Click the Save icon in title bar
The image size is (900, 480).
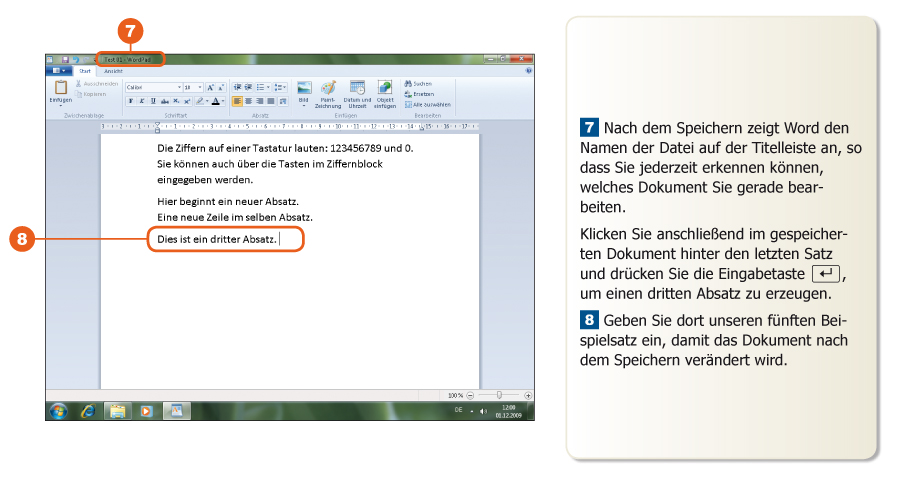pyautogui.click(x=65, y=60)
